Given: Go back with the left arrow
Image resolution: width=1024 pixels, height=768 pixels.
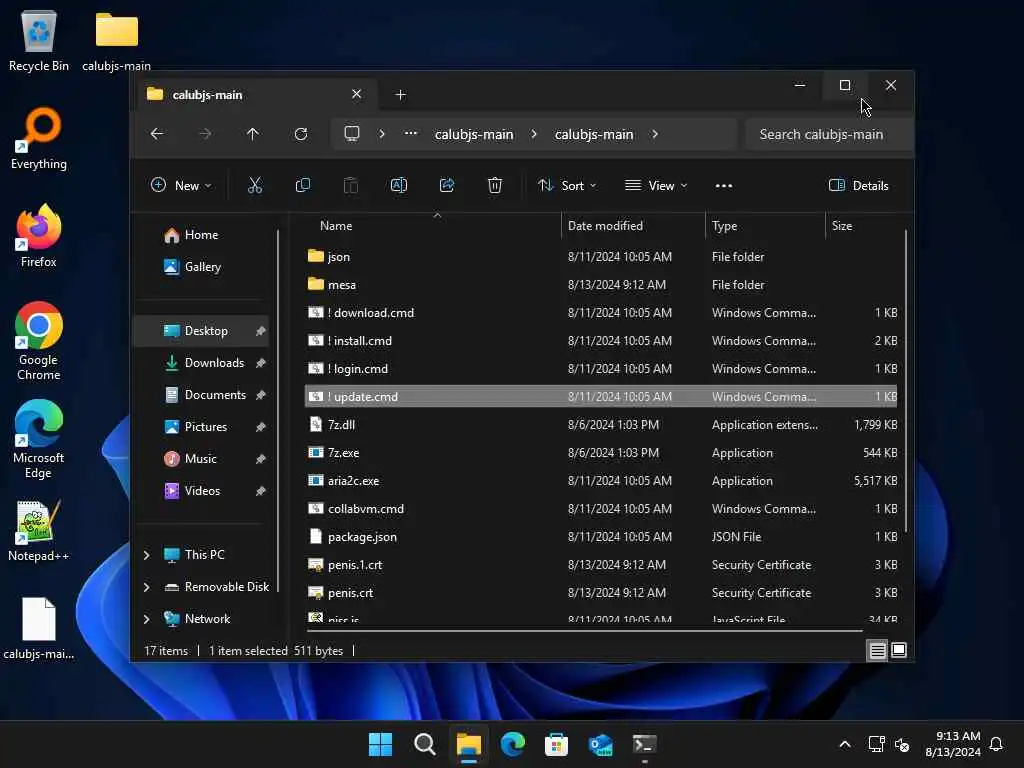Looking at the screenshot, I should tap(157, 134).
